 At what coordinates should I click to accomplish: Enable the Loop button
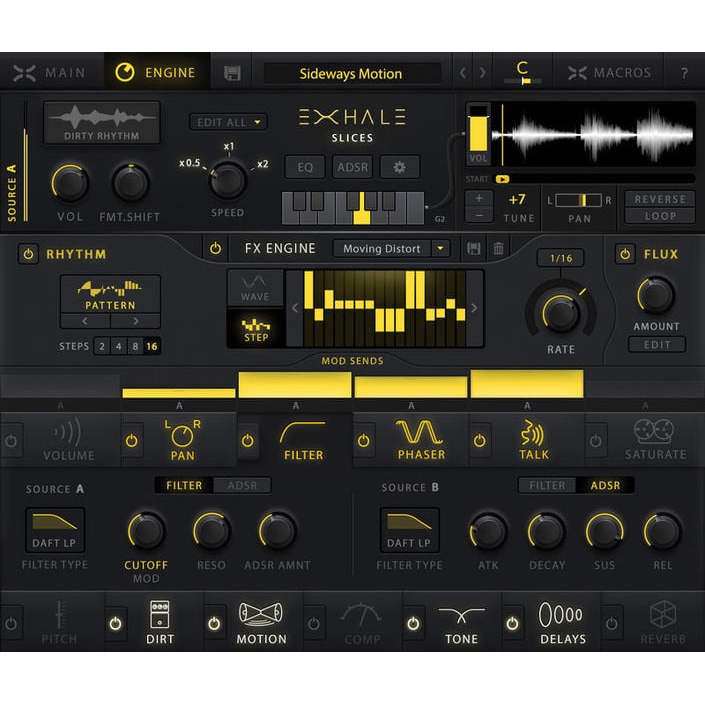coord(660,216)
